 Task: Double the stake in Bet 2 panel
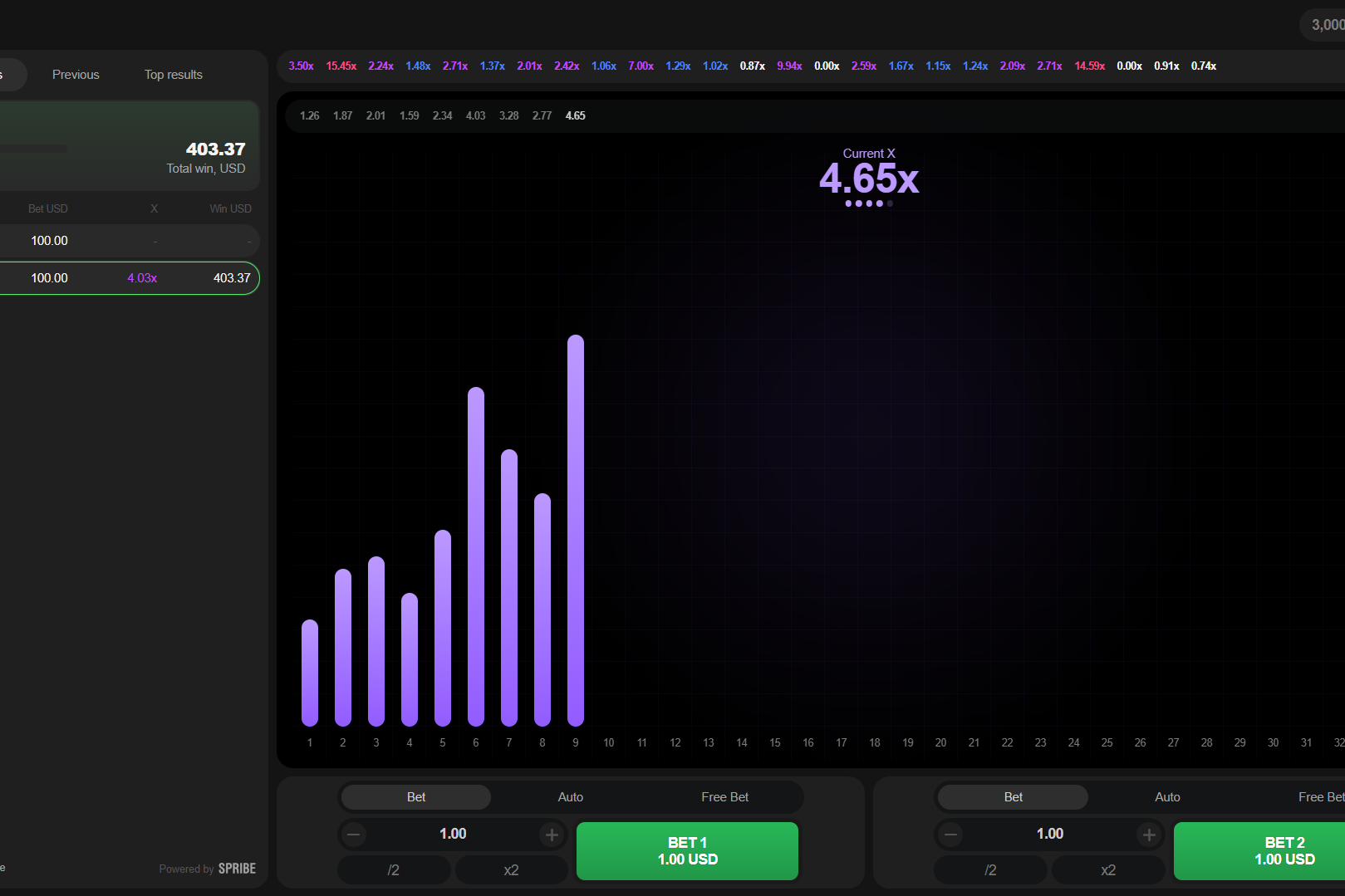click(x=1108, y=869)
